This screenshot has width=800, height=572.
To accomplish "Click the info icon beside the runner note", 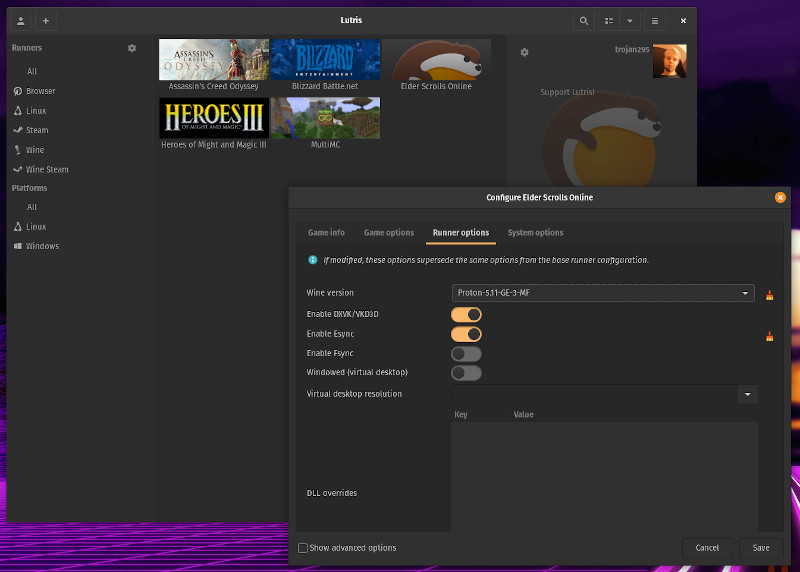I will point(313,260).
